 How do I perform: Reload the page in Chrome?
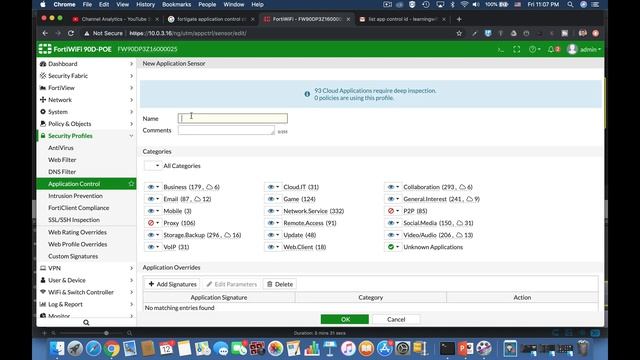71,33
